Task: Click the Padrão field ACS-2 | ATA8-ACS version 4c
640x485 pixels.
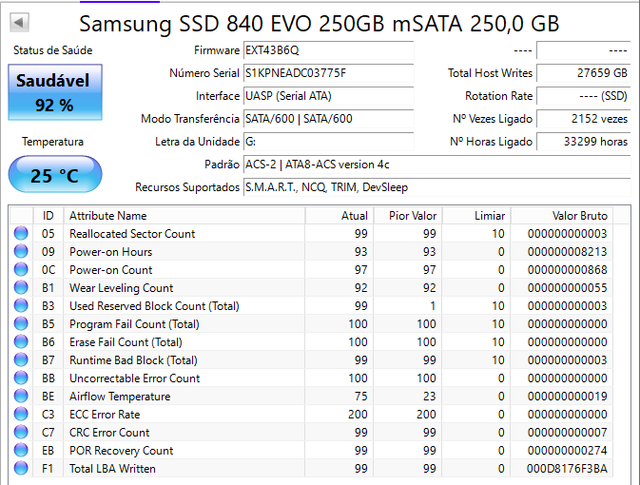Action: [x=437, y=165]
